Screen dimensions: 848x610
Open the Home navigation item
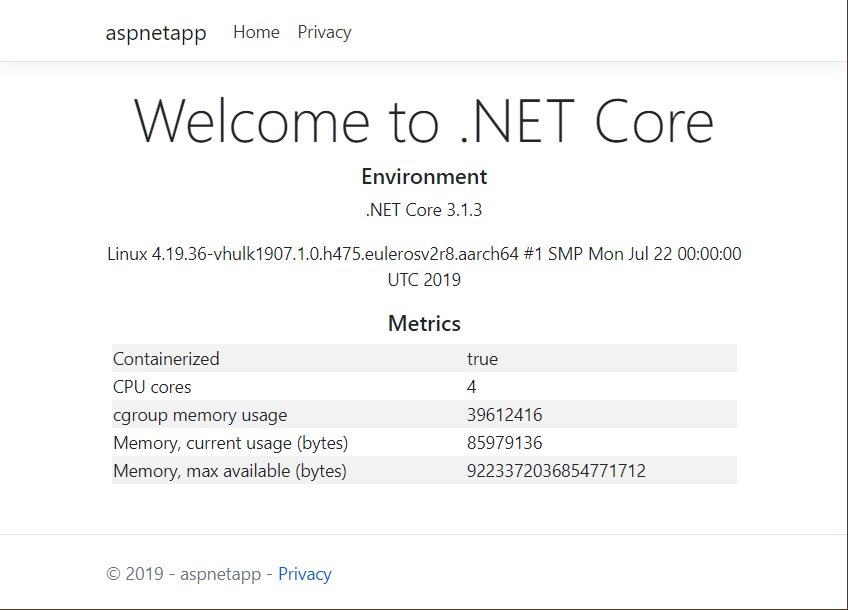coord(256,32)
